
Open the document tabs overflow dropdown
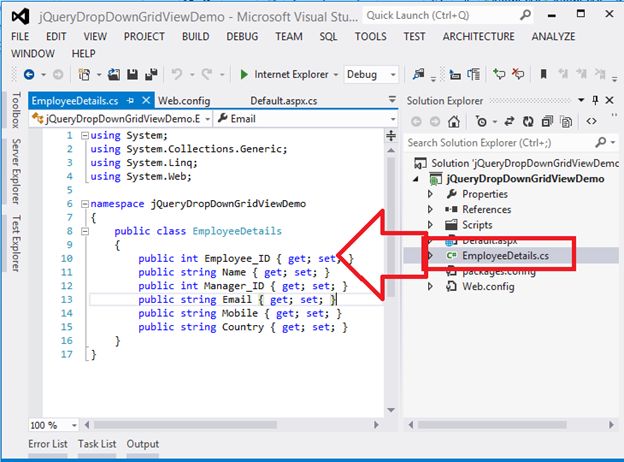[x=392, y=99]
